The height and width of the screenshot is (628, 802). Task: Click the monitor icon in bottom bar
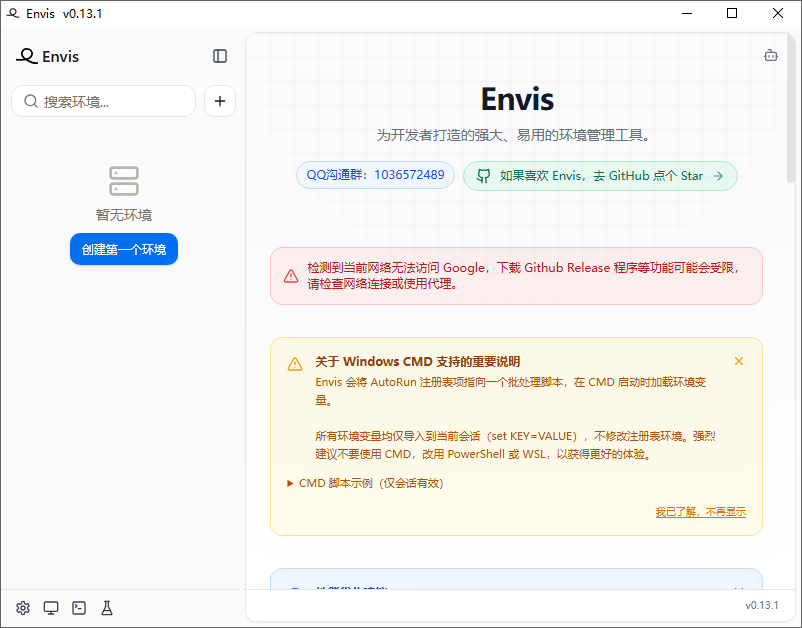tap(51, 608)
